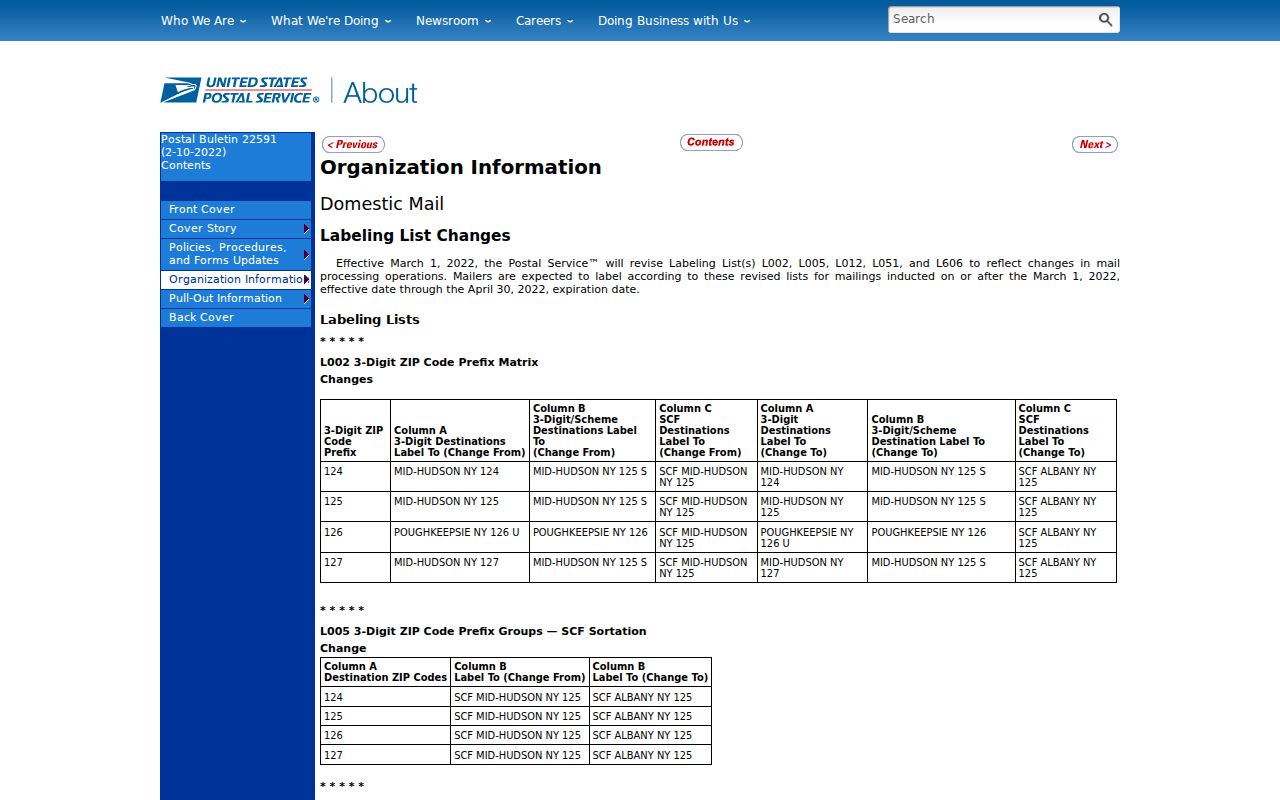Go to the Next page
Image resolution: width=1280 pixels, height=800 pixels.
coord(1095,144)
